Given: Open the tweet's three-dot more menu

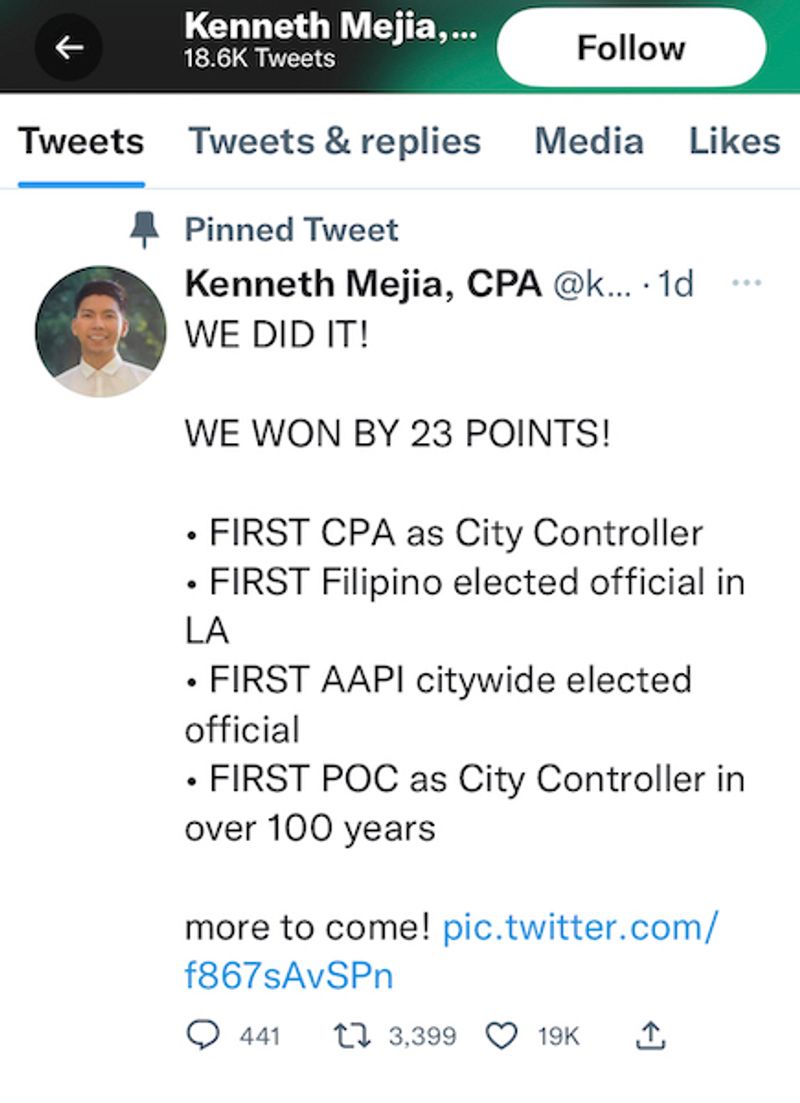Looking at the screenshot, I should [x=747, y=283].
